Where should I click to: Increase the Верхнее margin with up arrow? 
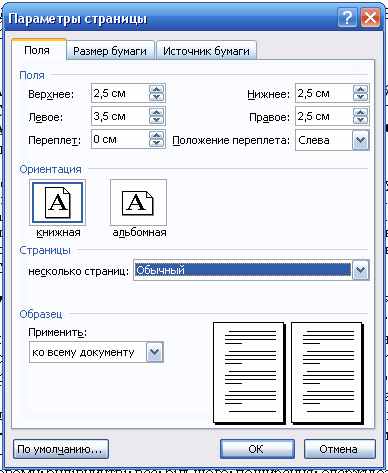point(156,89)
